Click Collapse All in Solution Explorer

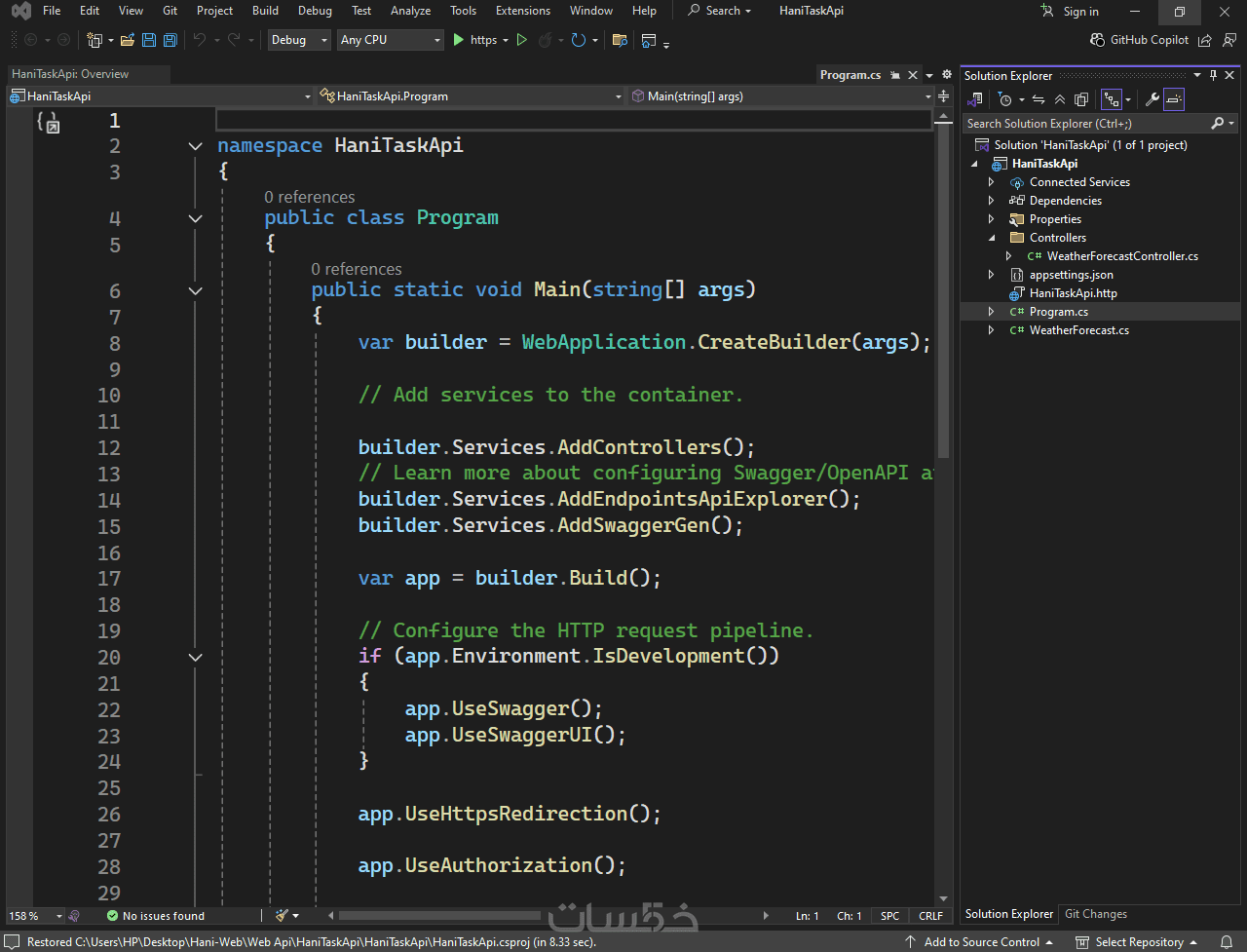[1060, 99]
